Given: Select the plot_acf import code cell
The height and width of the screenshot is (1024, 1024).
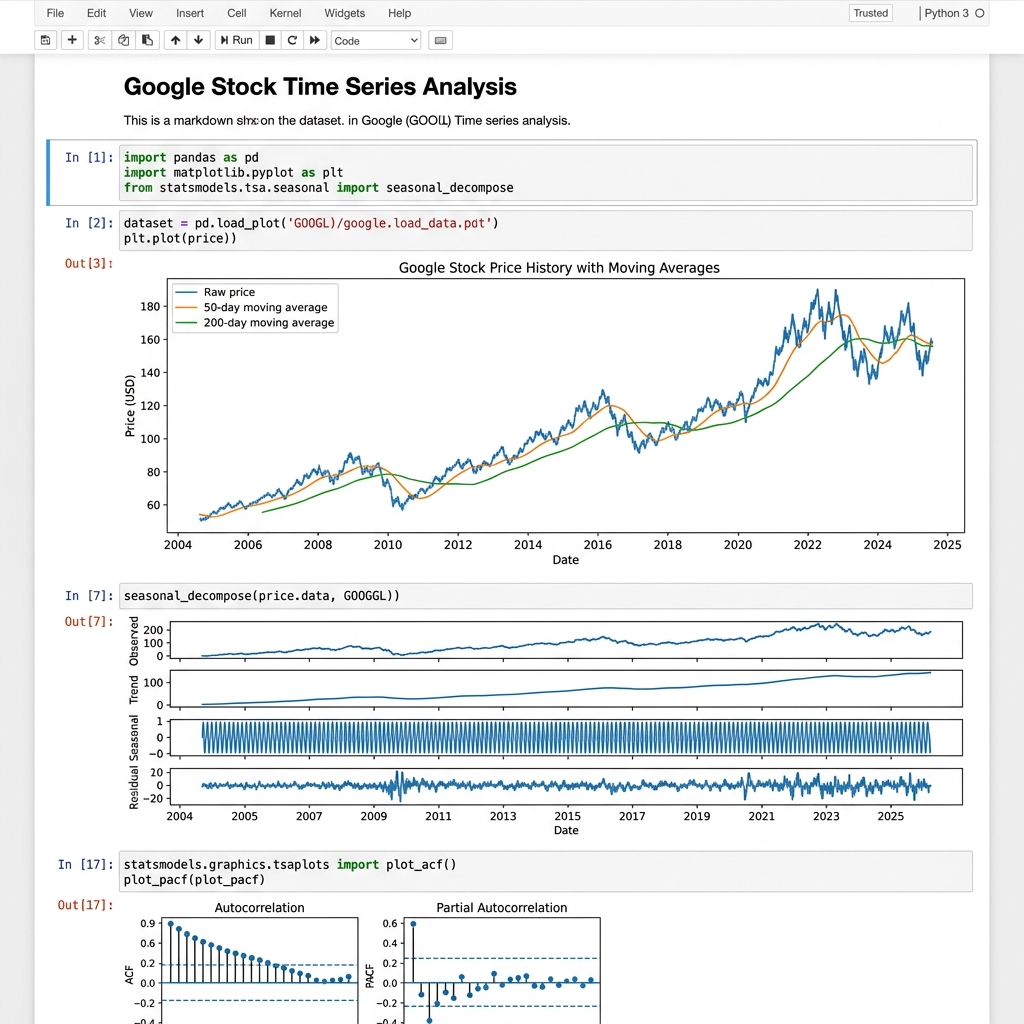Looking at the screenshot, I should pyautogui.click(x=545, y=871).
